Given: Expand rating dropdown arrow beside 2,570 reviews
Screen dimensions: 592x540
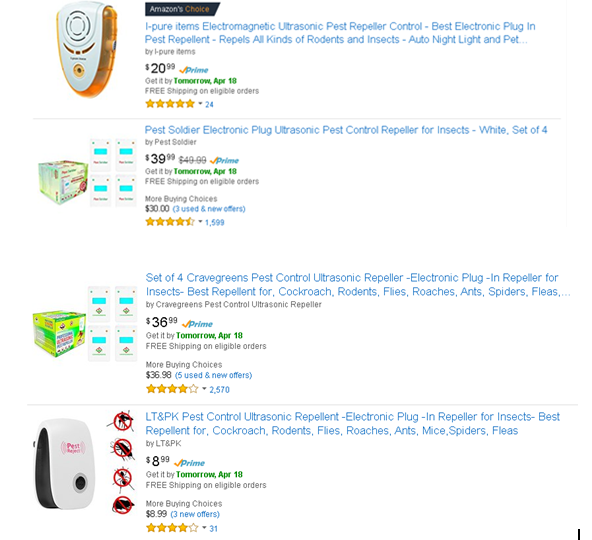Looking at the screenshot, I should click(x=204, y=389).
